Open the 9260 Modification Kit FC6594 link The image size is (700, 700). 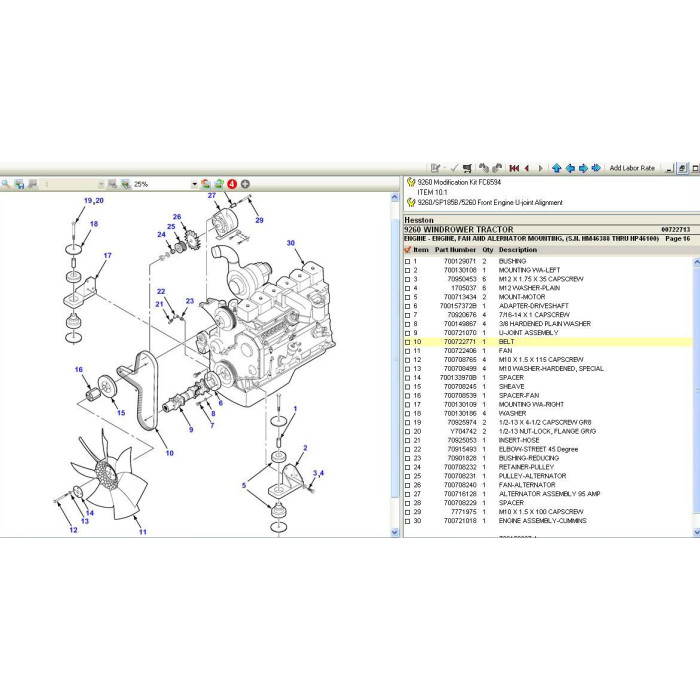pos(459,182)
